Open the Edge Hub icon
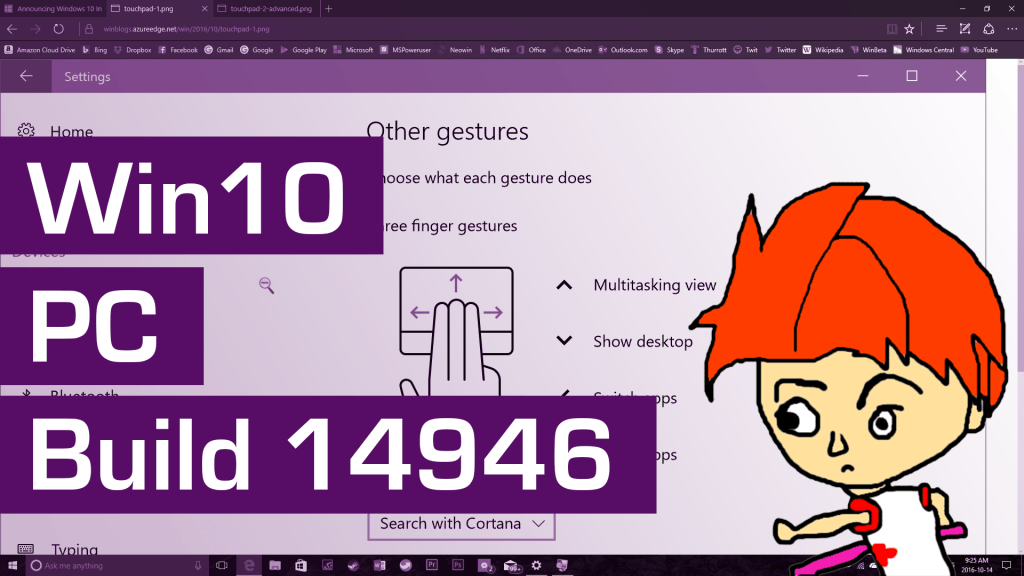This screenshot has height=576, width=1024. pyautogui.click(x=941, y=29)
